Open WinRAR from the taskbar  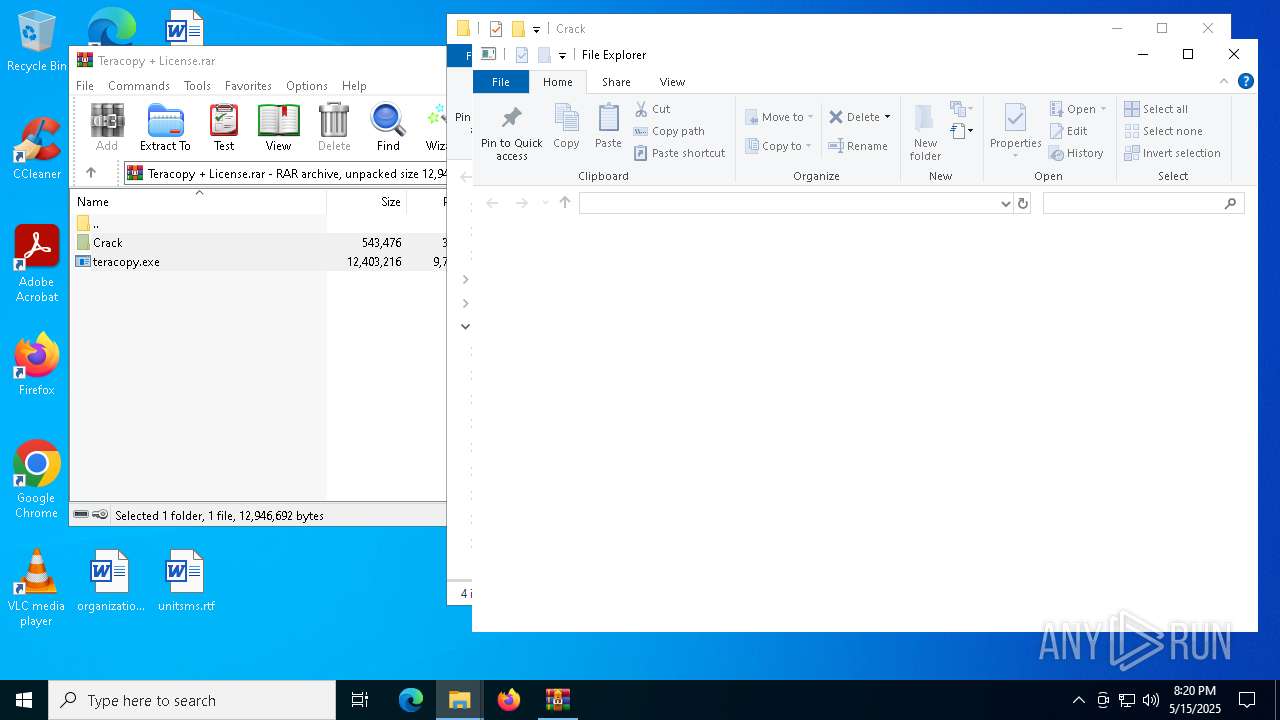557,700
